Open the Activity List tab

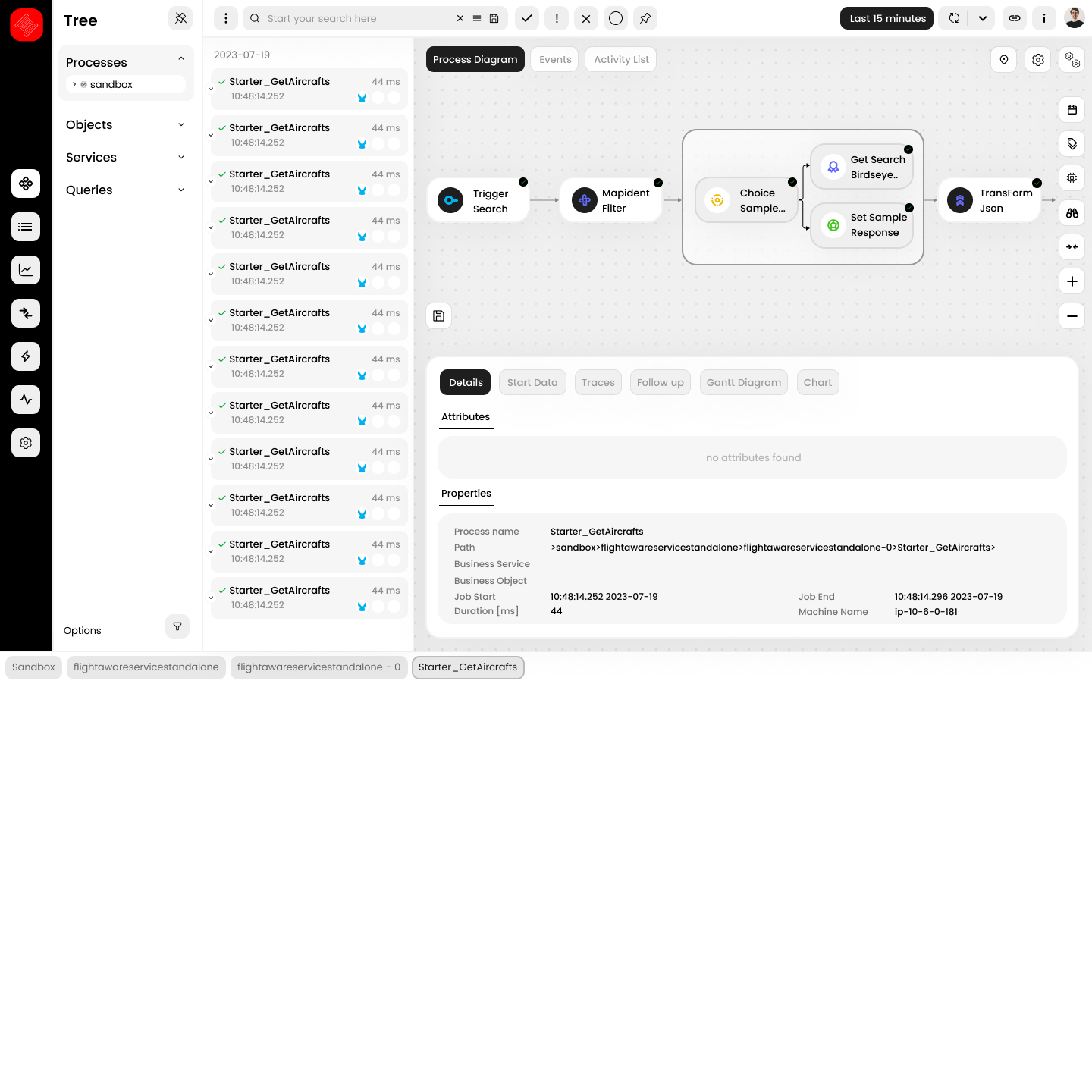621,60
